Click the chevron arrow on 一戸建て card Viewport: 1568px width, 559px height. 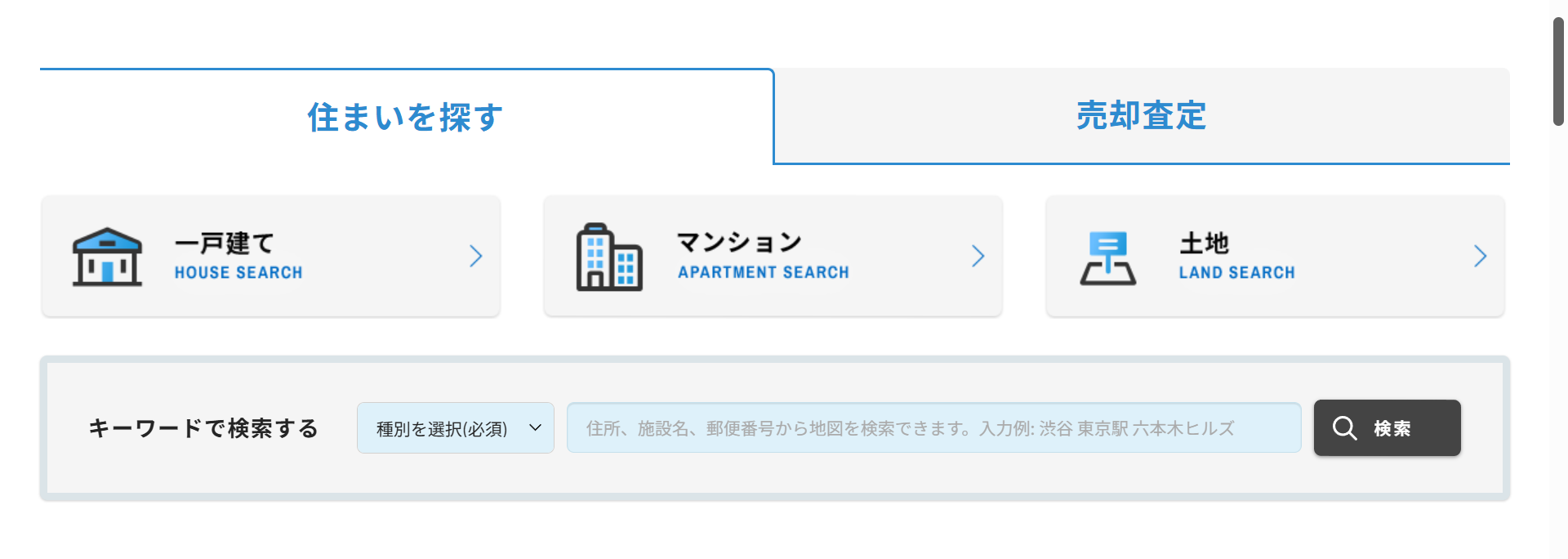(476, 257)
